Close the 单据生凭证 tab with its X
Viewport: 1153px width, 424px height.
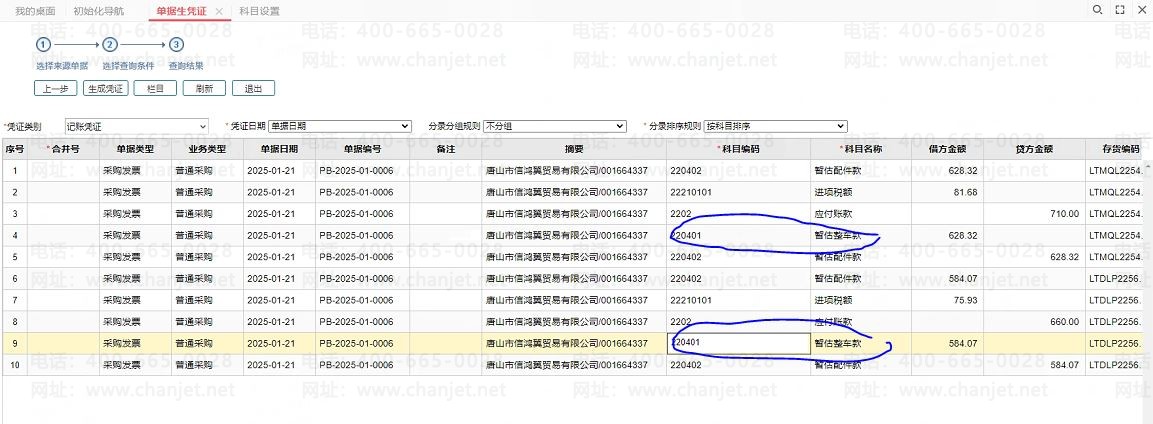pos(219,11)
